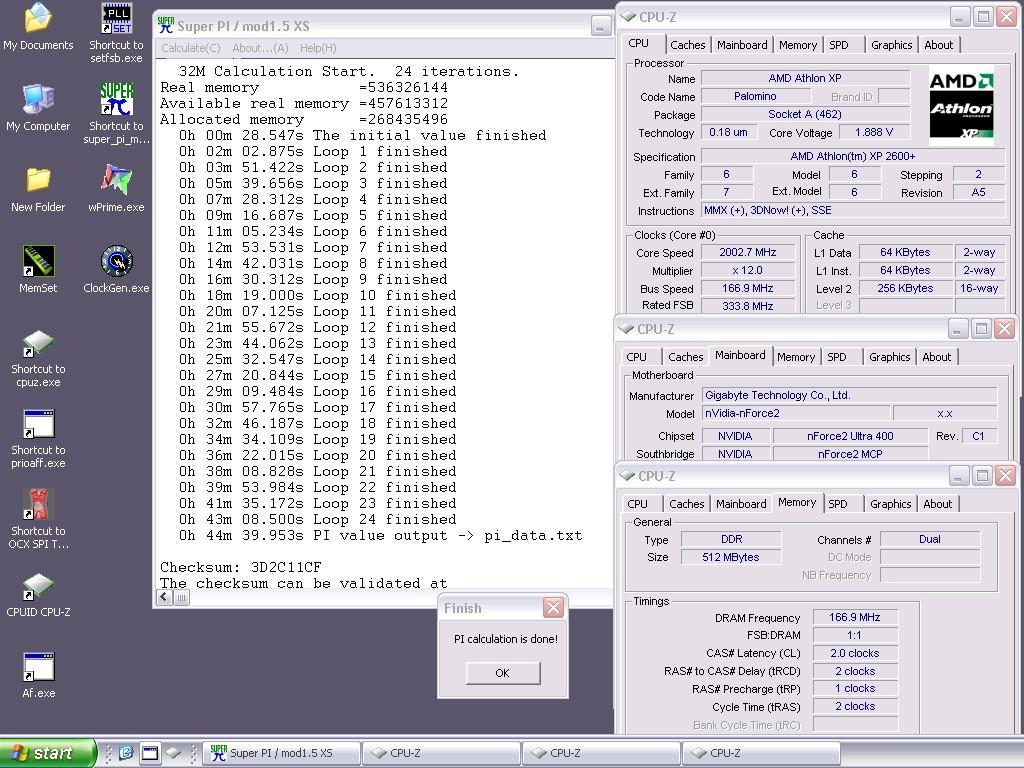
Task: Click the Super PI title bar icon
Action: point(166,25)
